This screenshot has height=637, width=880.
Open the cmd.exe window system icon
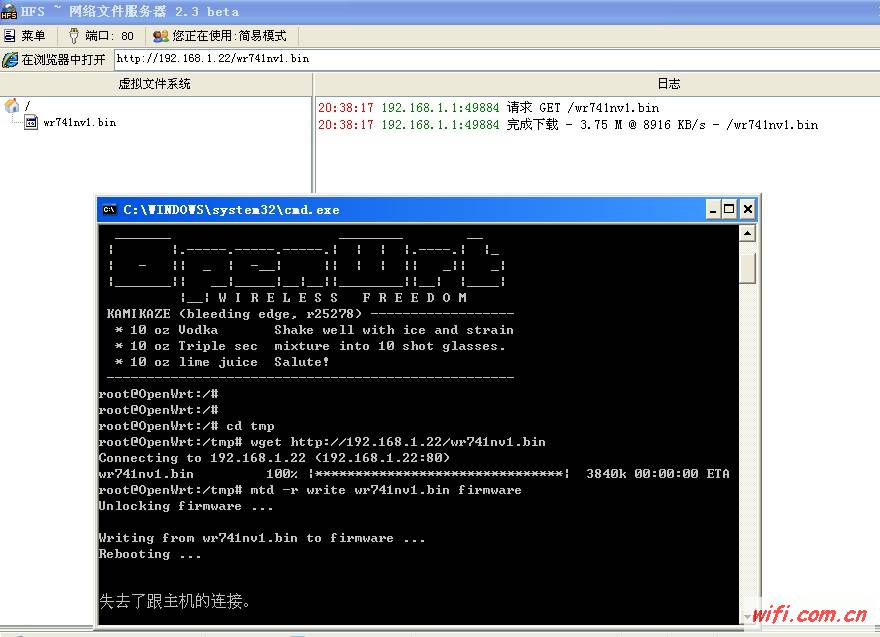pyautogui.click(x=110, y=210)
